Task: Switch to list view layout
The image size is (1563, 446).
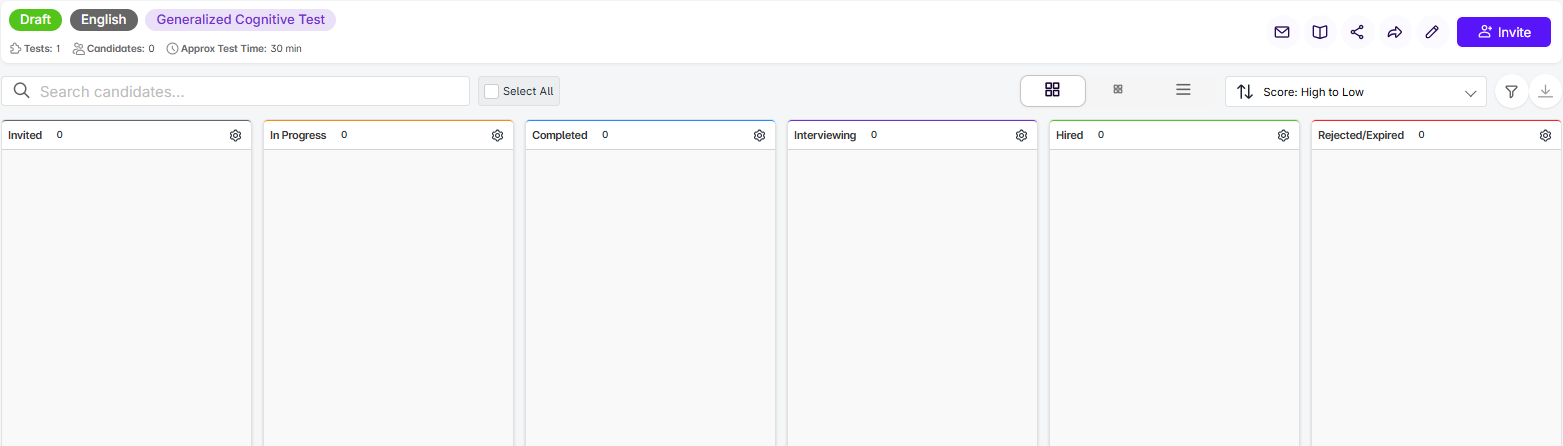Action: [1183, 90]
